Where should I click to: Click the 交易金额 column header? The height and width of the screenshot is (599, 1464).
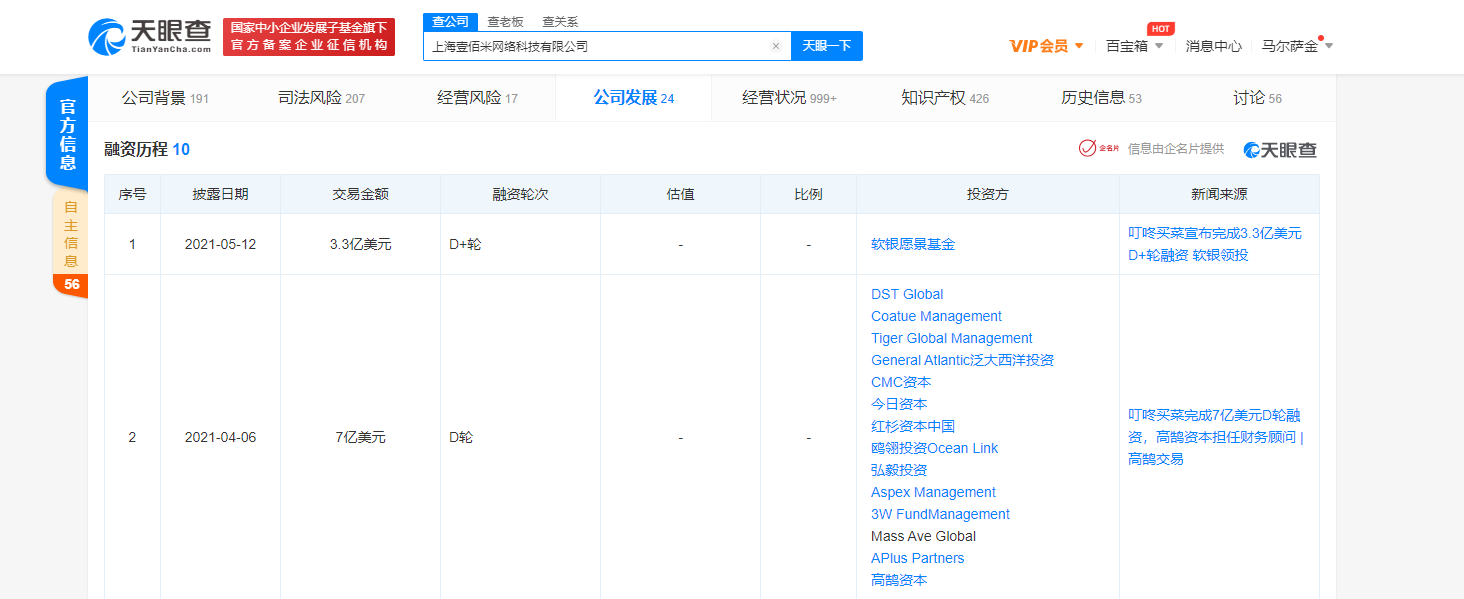360,194
